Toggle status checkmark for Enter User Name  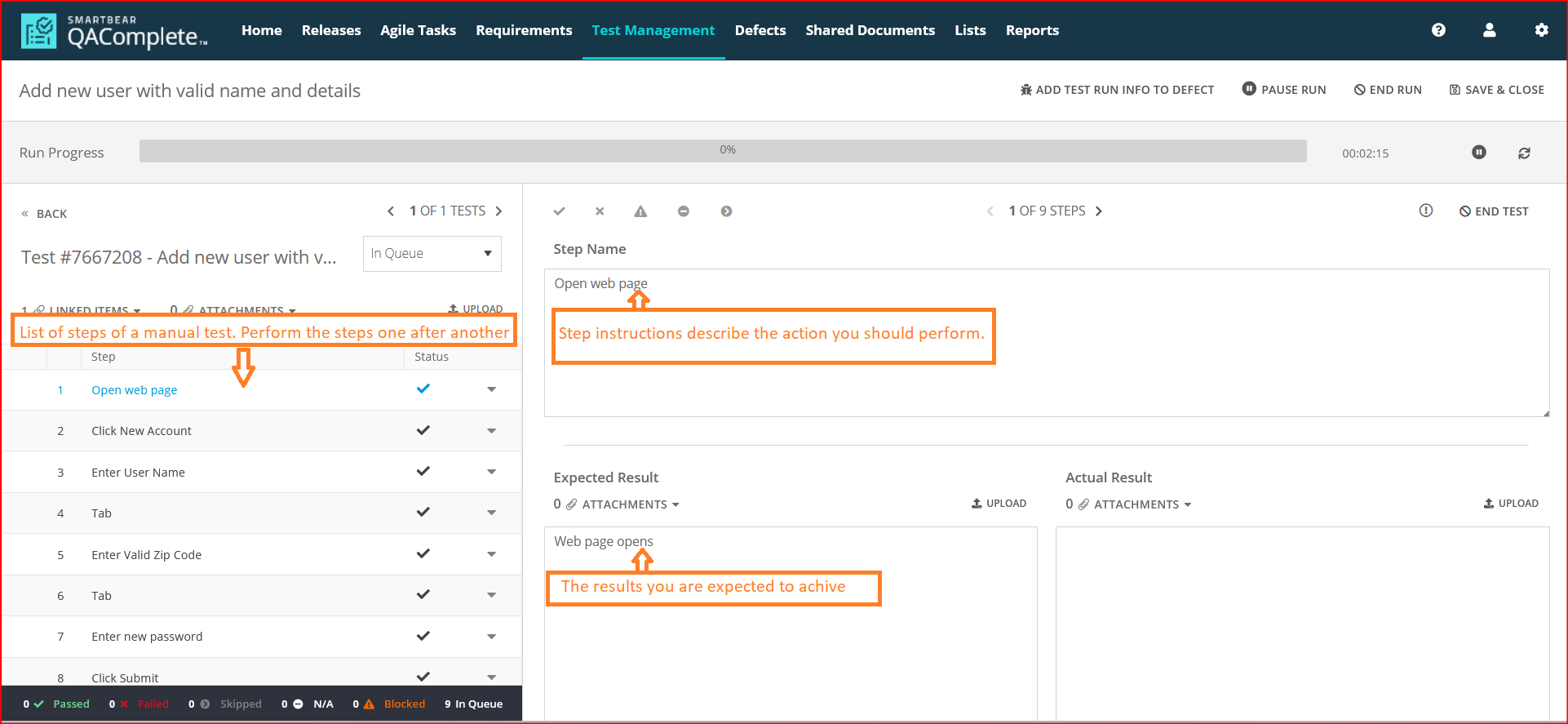point(423,472)
